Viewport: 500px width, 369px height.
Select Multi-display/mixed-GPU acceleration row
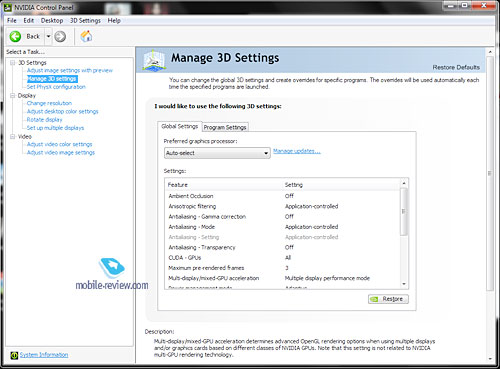(282, 278)
